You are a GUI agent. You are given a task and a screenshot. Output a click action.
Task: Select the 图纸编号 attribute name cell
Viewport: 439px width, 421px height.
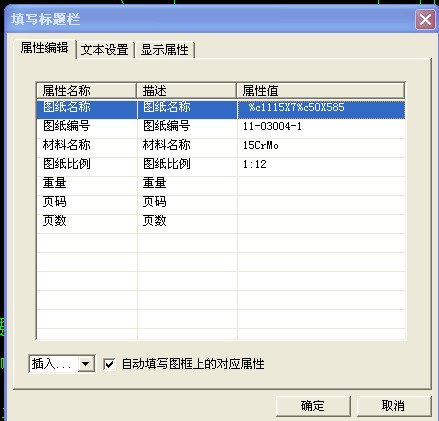click(x=87, y=128)
